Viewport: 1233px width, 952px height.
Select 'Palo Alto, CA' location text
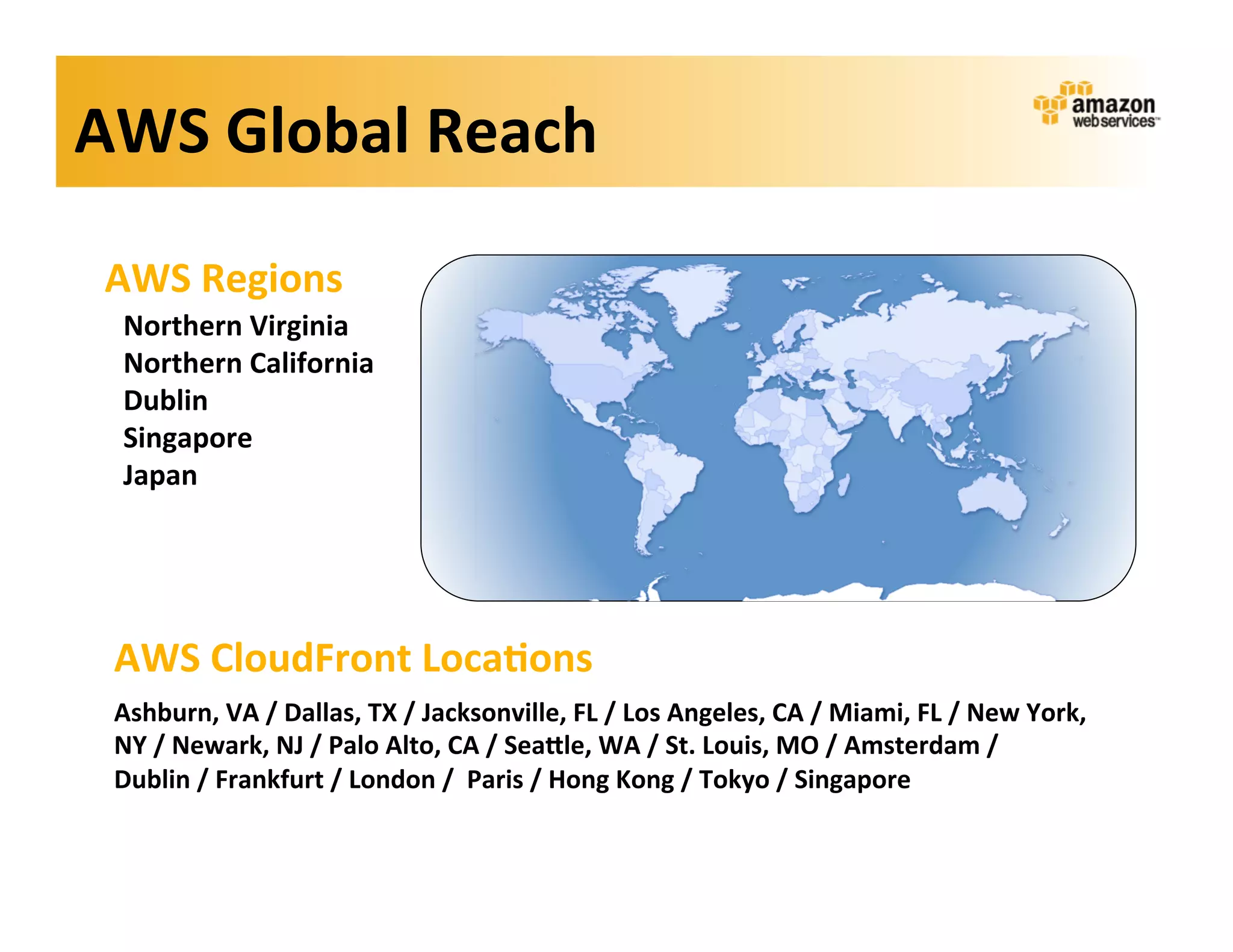coord(403,746)
